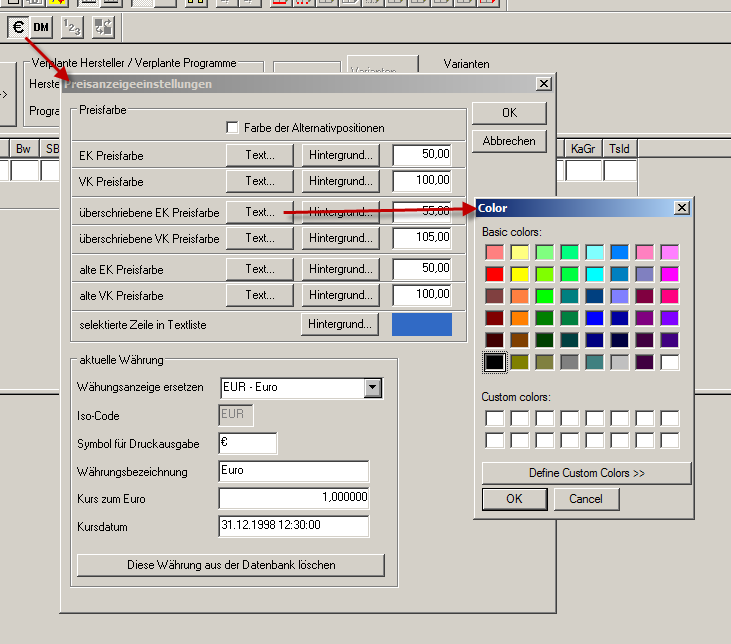Image resolution: width=731 pixels, height=644 pixels.
Task: Enable Farbe der Alternativpositionen checkbox
Action: (233, 128)
